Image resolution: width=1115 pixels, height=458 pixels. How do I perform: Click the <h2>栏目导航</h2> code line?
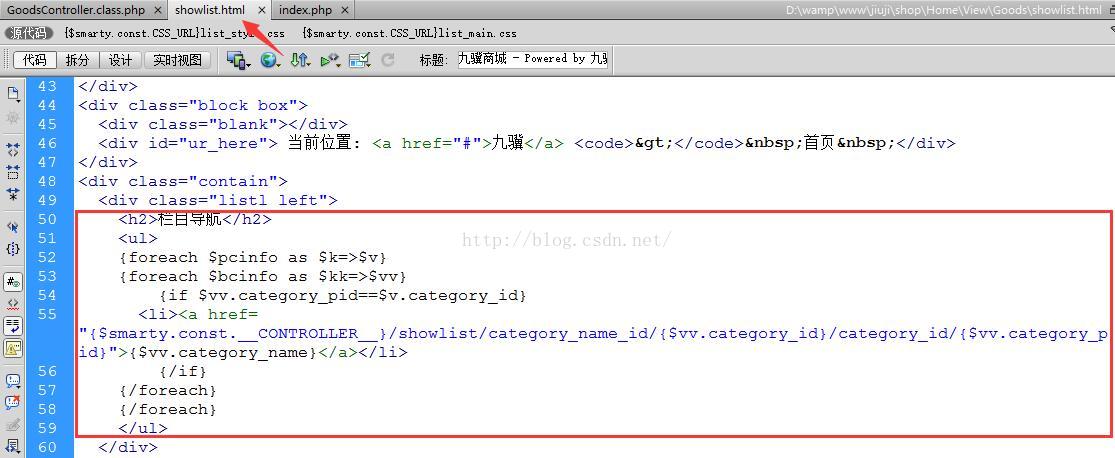[195, 219]
